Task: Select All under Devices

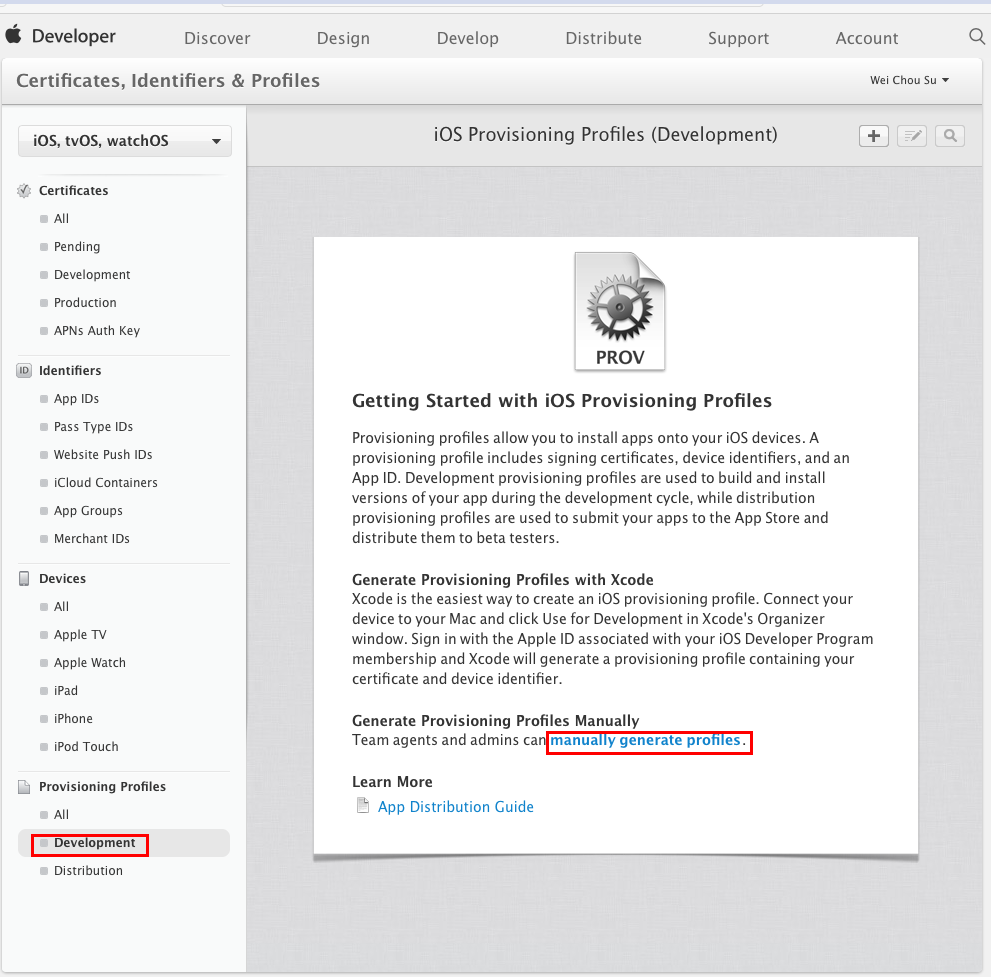Action: [x=61, y=607]
